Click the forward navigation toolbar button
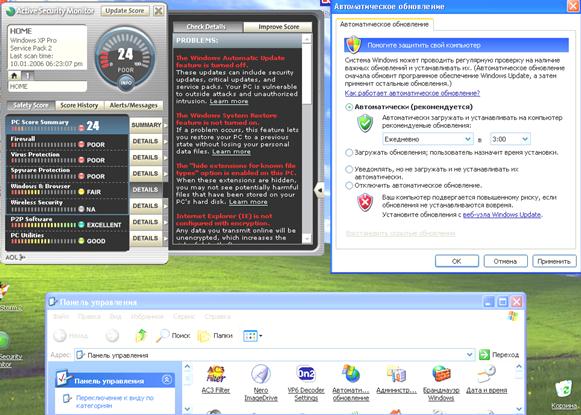Image resolution: width=581 pixels, height=415 pixels. 112,336
